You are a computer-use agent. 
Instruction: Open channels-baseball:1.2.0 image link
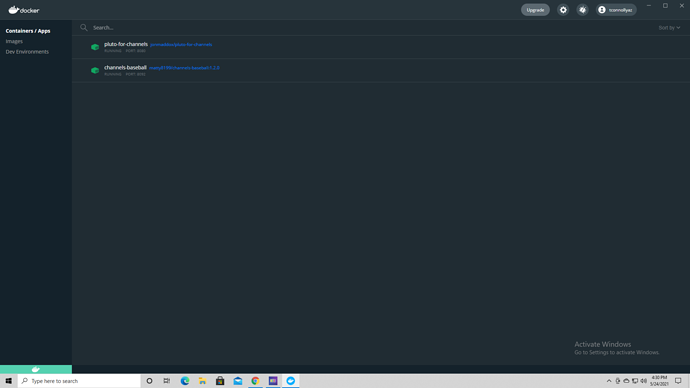(x=184, y=68)
